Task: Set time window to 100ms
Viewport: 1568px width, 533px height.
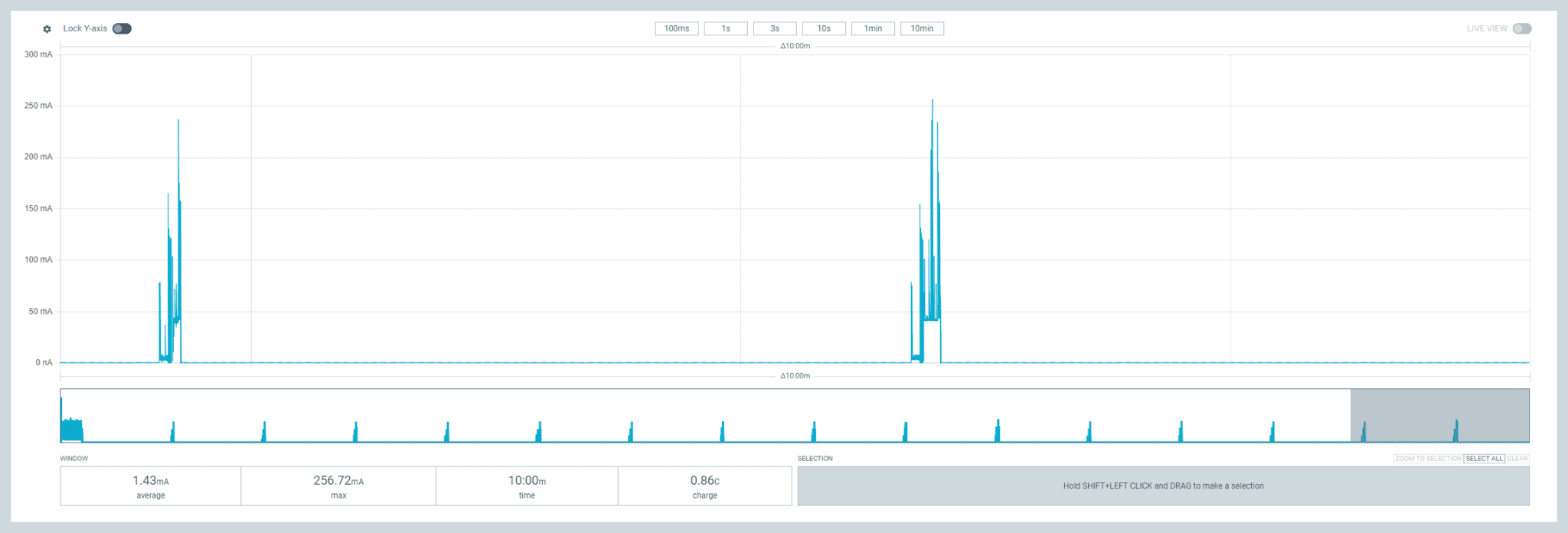Action: pos(676,28)
